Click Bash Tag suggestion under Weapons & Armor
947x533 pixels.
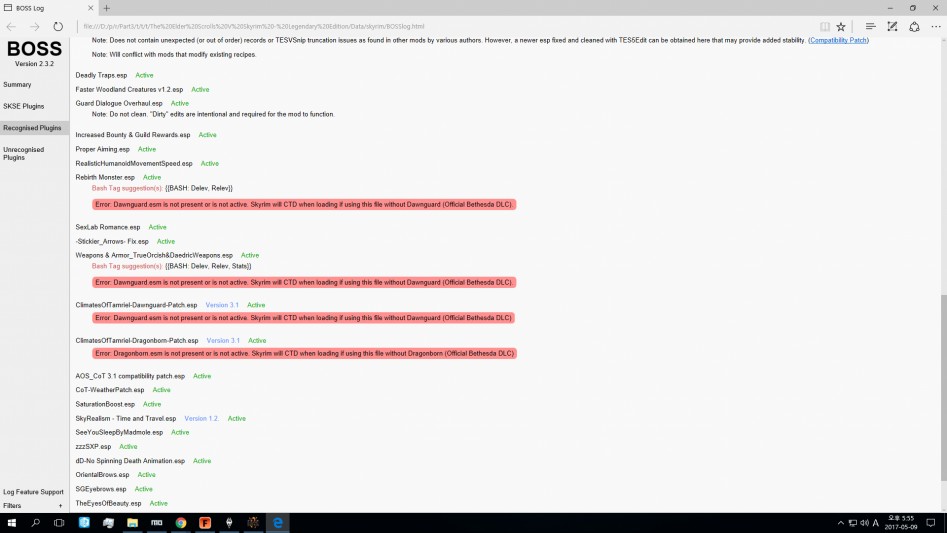(x=172, y=266)
